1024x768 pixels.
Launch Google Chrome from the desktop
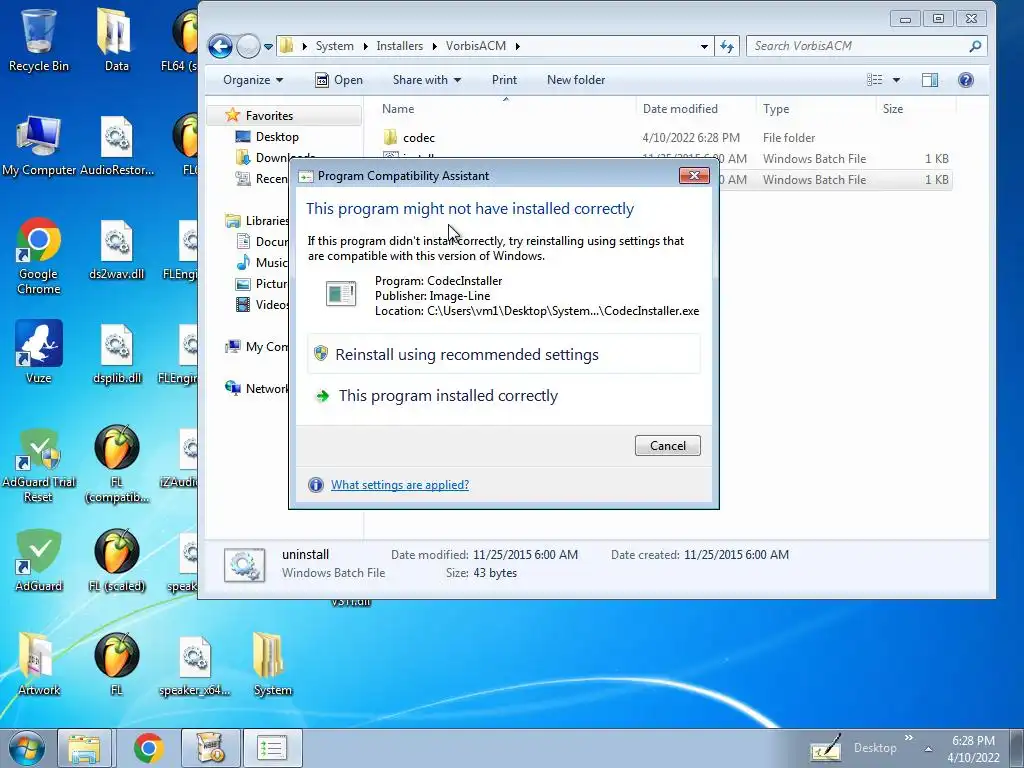pyautogui.click(x=39, y=256)
